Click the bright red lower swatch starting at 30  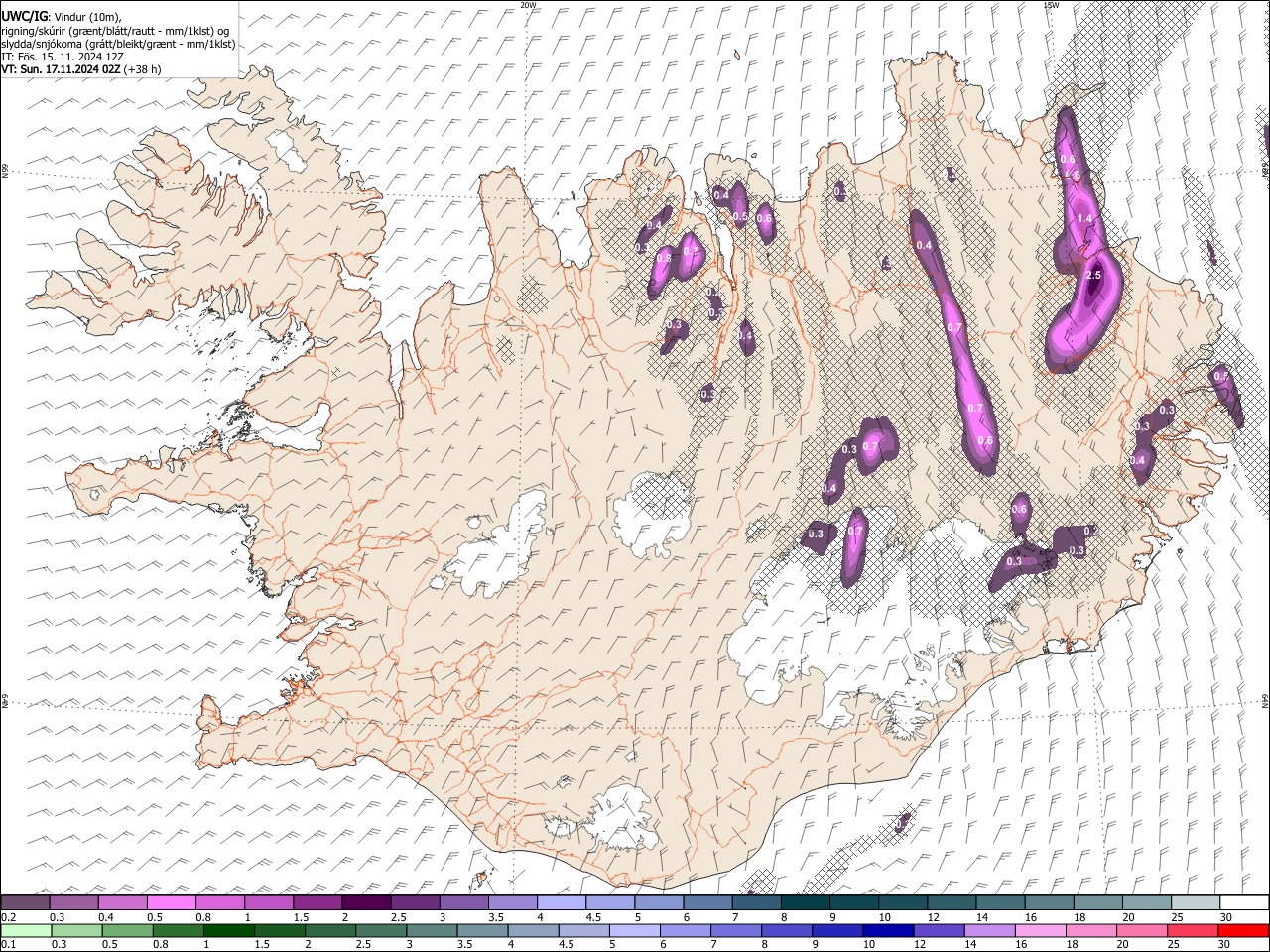click(1241, 930)
